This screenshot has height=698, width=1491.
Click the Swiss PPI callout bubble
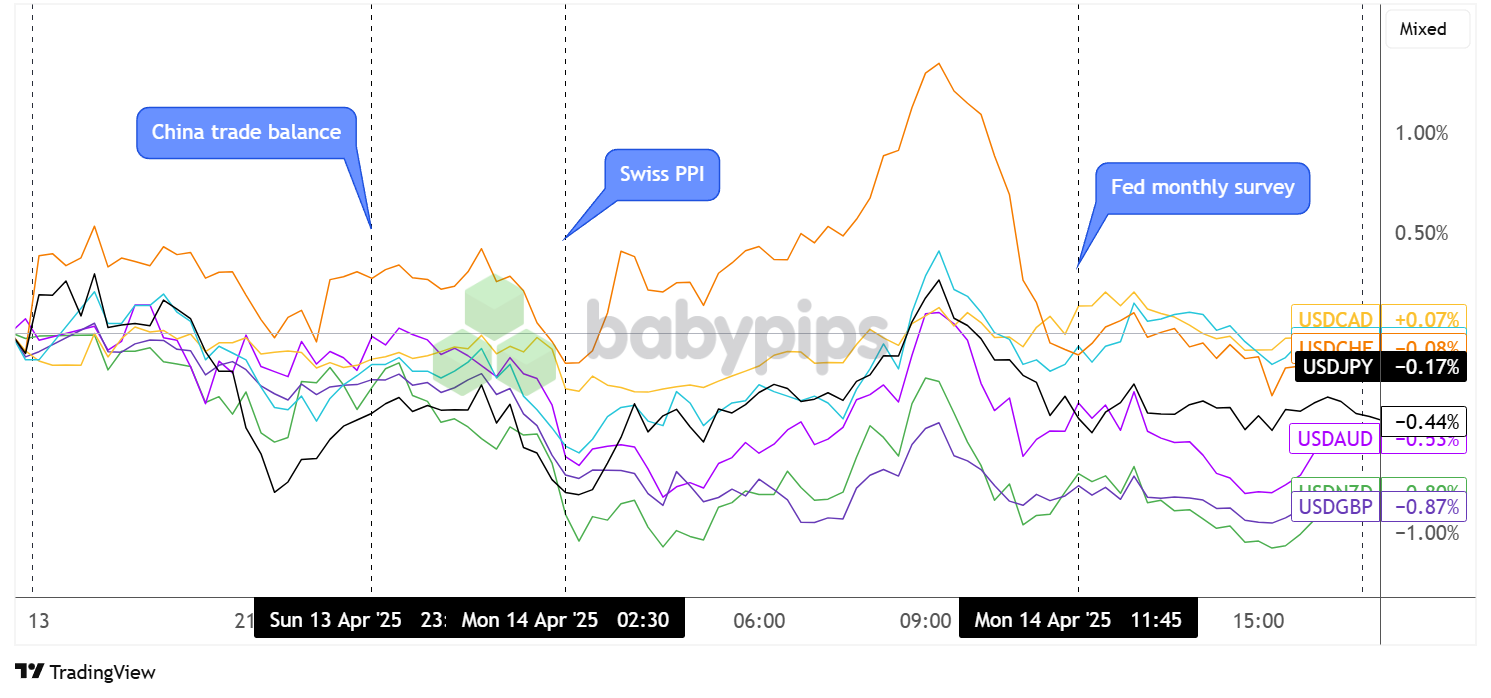click(x=661, y=173)
